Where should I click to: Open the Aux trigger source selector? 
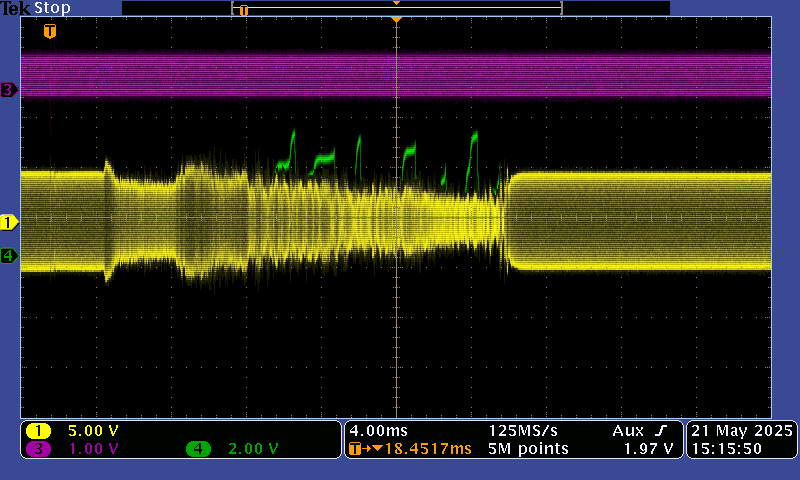[628, 430]
